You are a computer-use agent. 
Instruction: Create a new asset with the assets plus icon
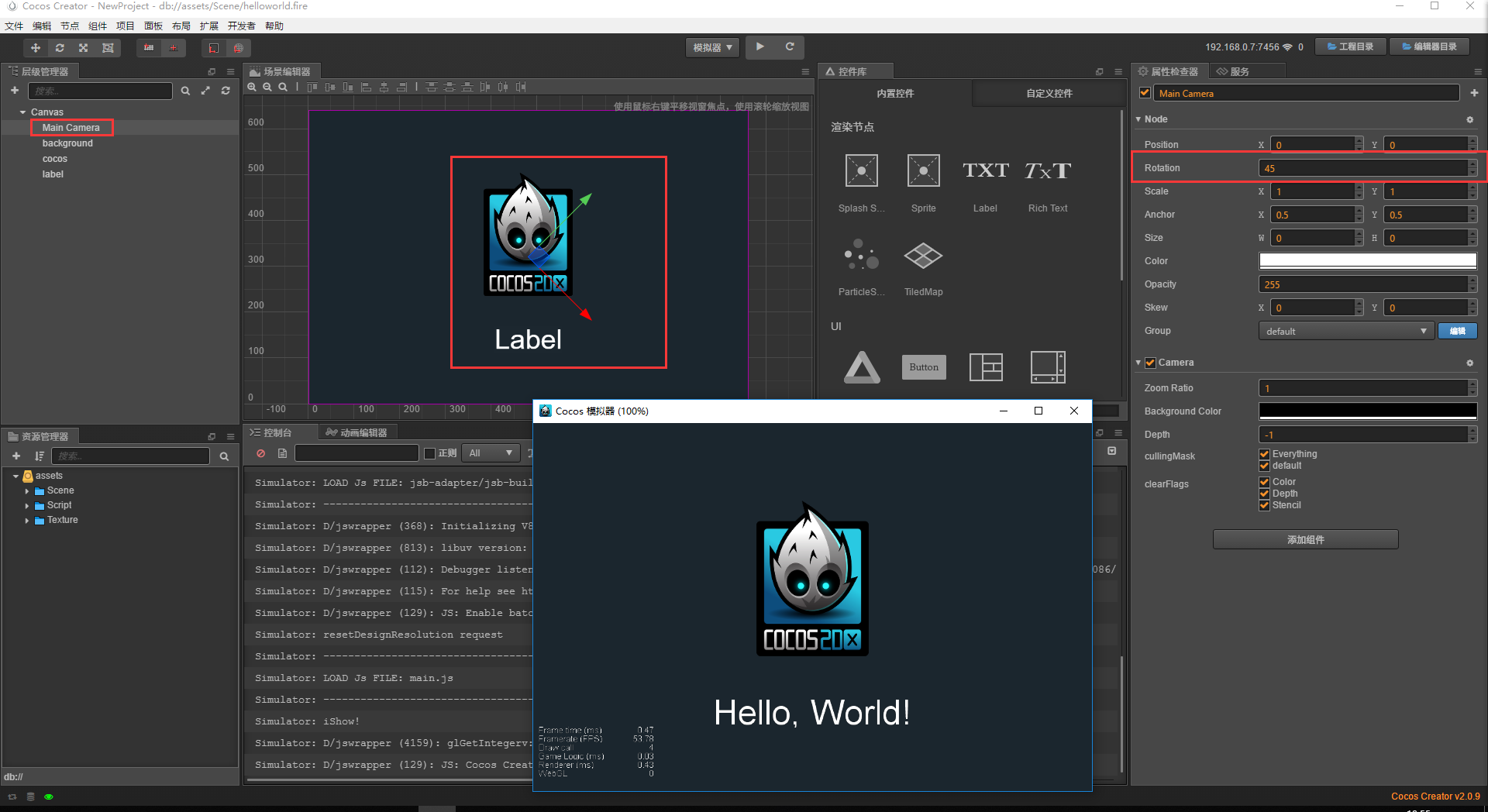16,456
